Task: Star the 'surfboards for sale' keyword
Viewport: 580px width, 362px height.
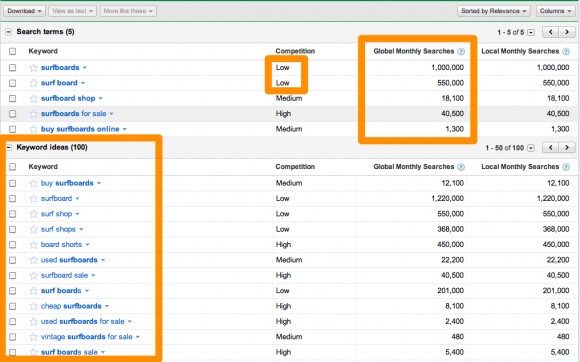Action: coord(34,114)
